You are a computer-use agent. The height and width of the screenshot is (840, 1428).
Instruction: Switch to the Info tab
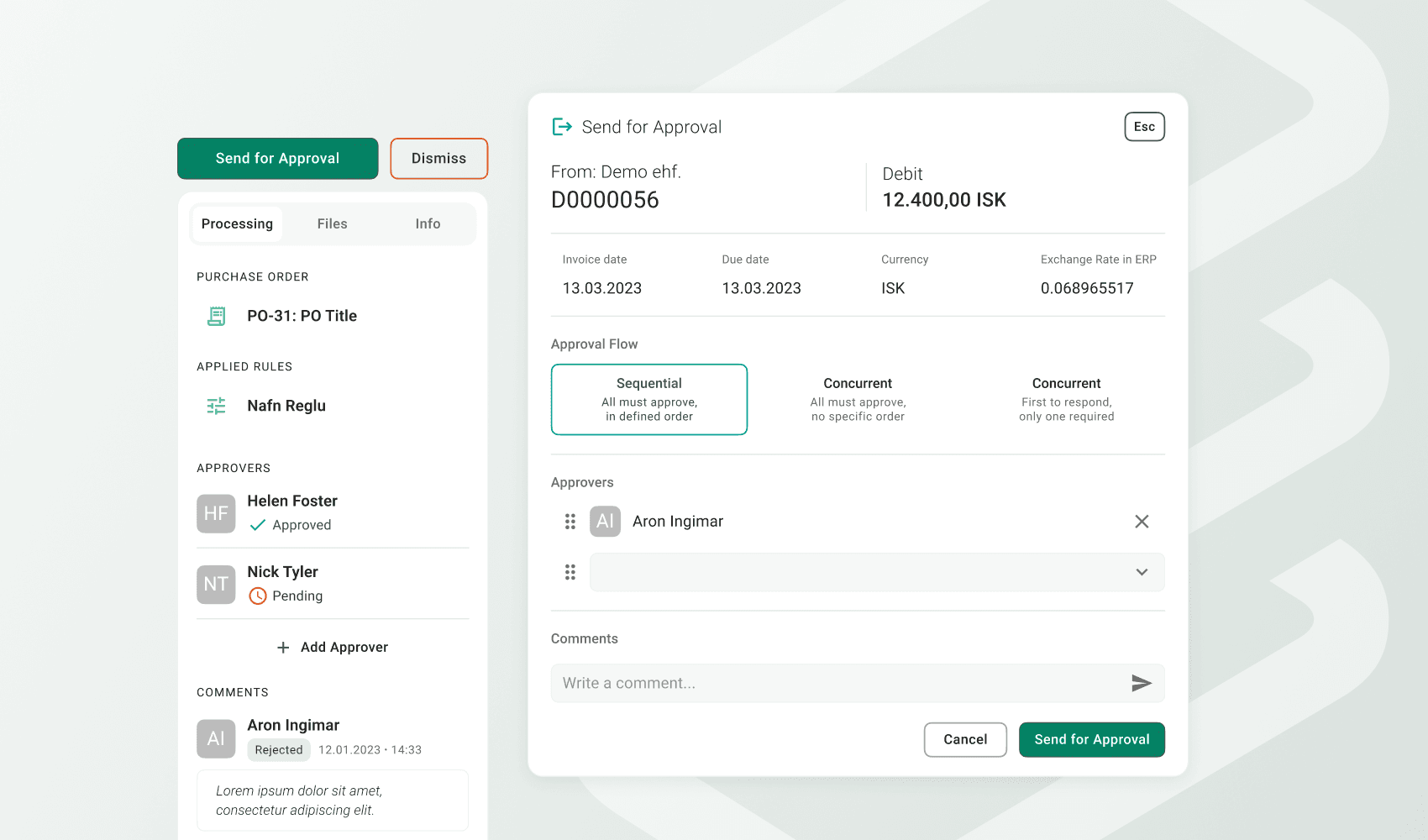pyautogui.click(x=428, y=224)
